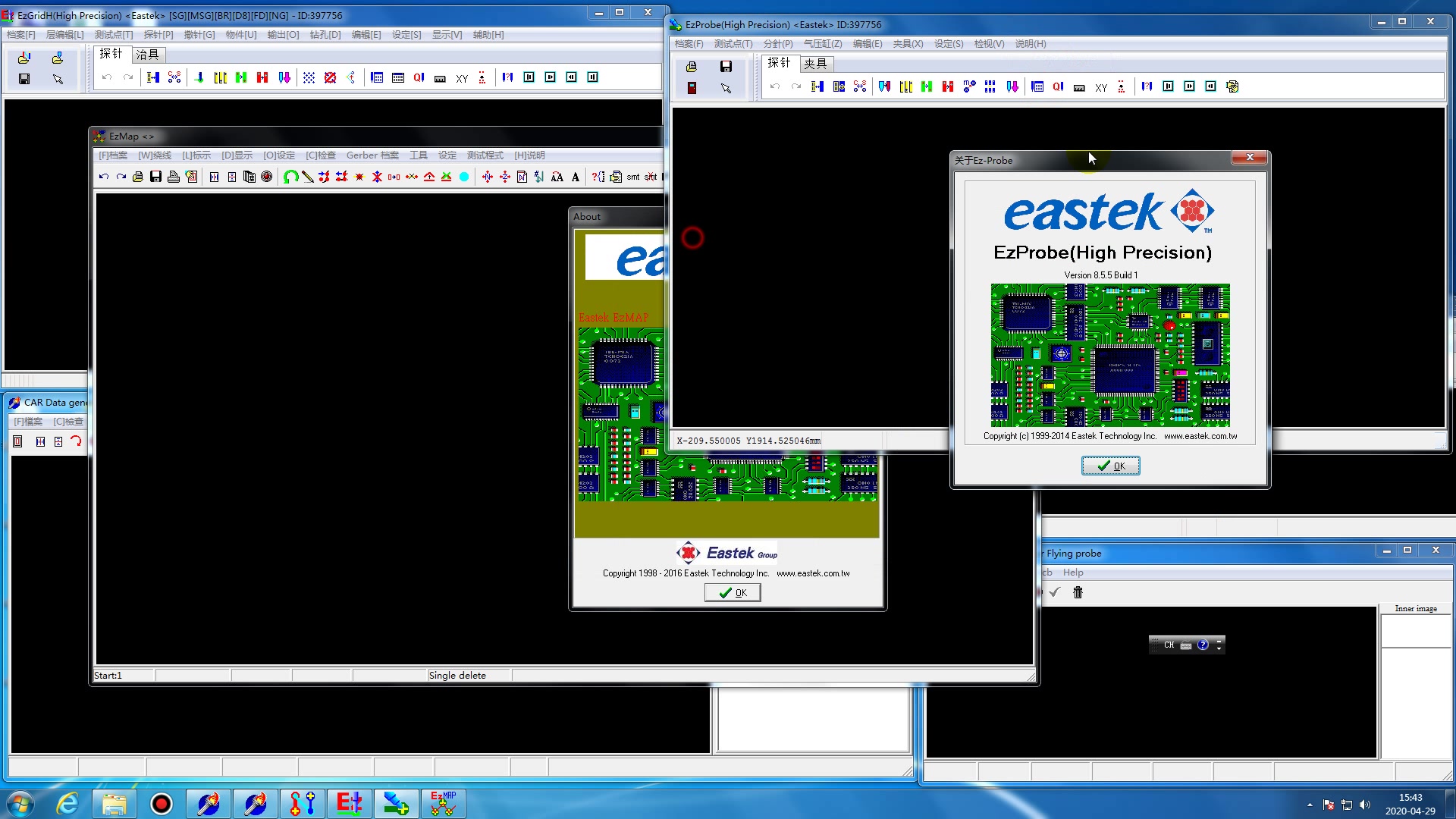
Task: Select the XY coordinate tool in EzProbe toolbar
Action: click(1101, 87)
